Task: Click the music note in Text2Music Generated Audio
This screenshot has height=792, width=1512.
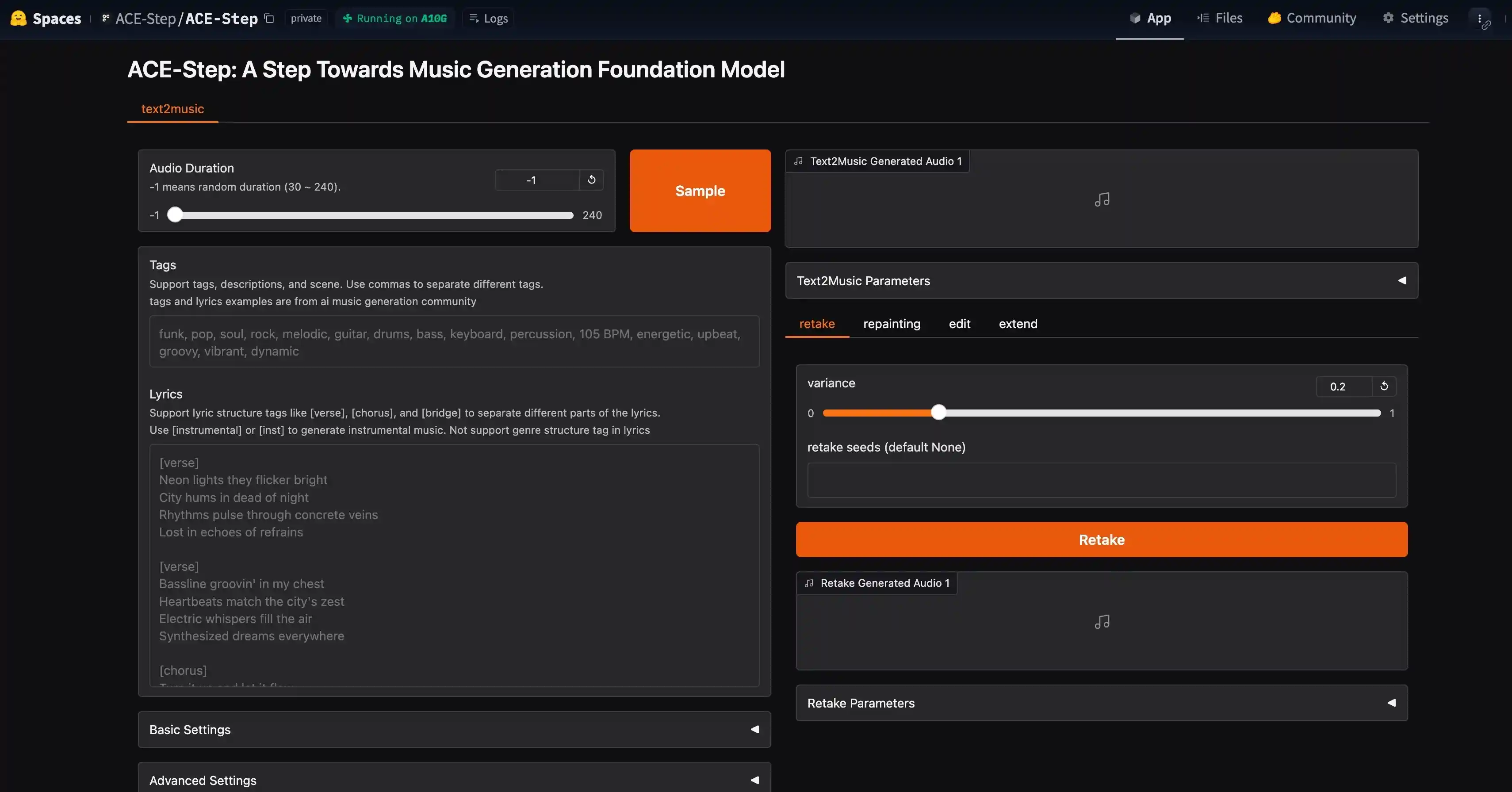Action: coord(1102,199)
